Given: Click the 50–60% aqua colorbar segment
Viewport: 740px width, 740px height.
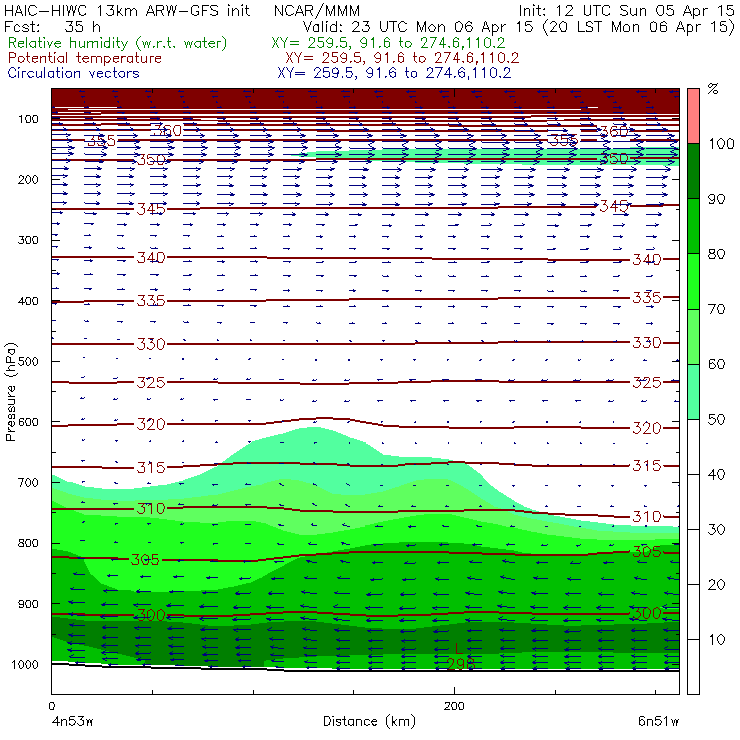Looking at the screenshot, I should point(693,392).
